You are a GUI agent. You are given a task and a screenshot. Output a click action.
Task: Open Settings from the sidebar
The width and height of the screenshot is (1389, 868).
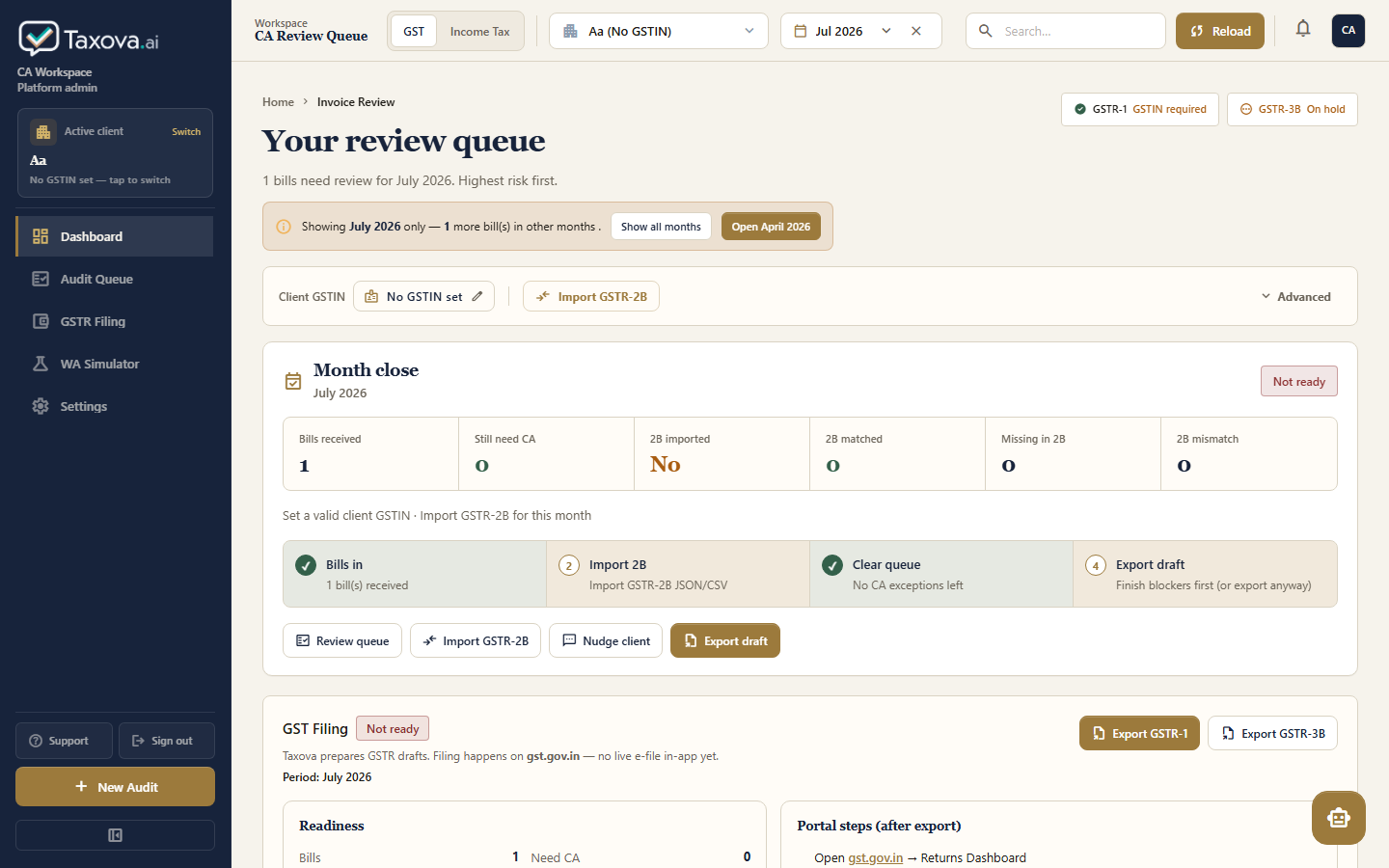coord(115,406)
